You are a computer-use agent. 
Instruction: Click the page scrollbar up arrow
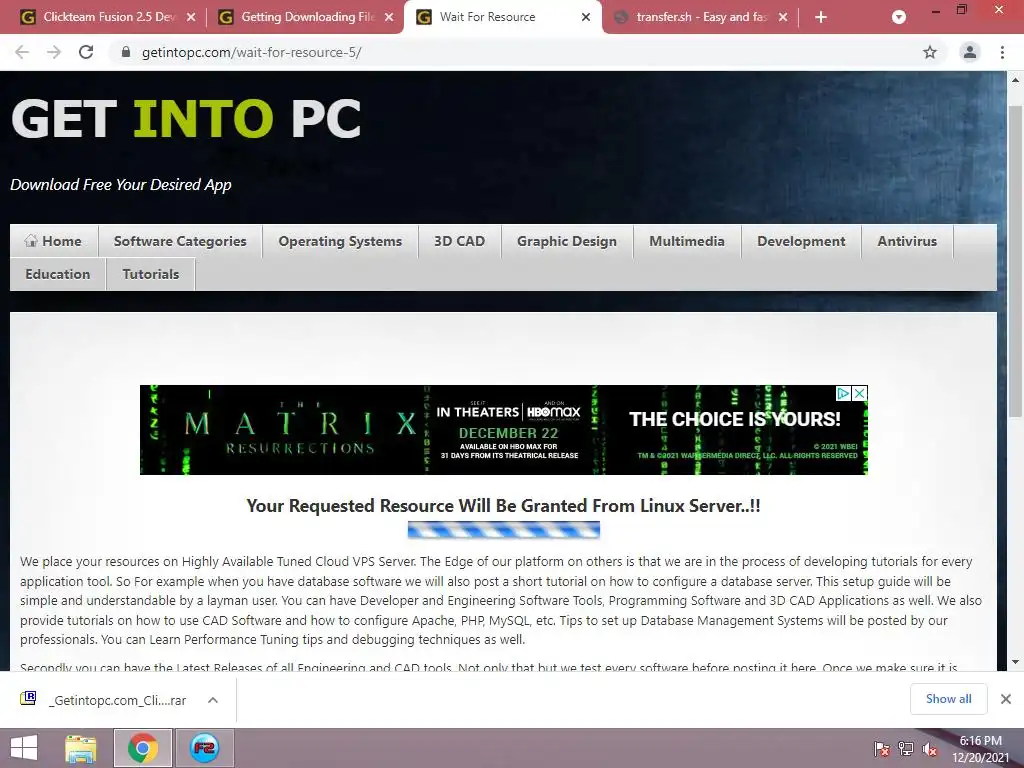[x=1015, y=80]
